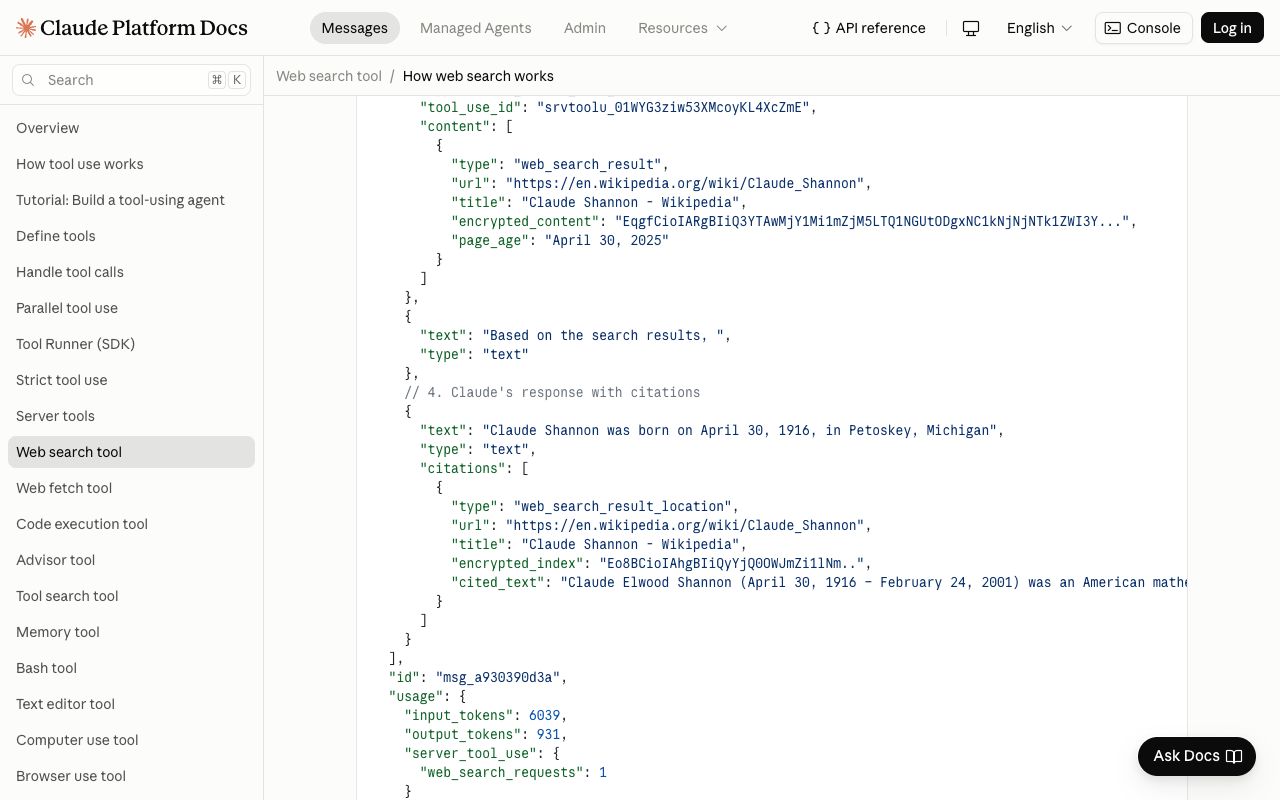
Task: Open the Web fetch tool page
Action: tap(131, 488)
